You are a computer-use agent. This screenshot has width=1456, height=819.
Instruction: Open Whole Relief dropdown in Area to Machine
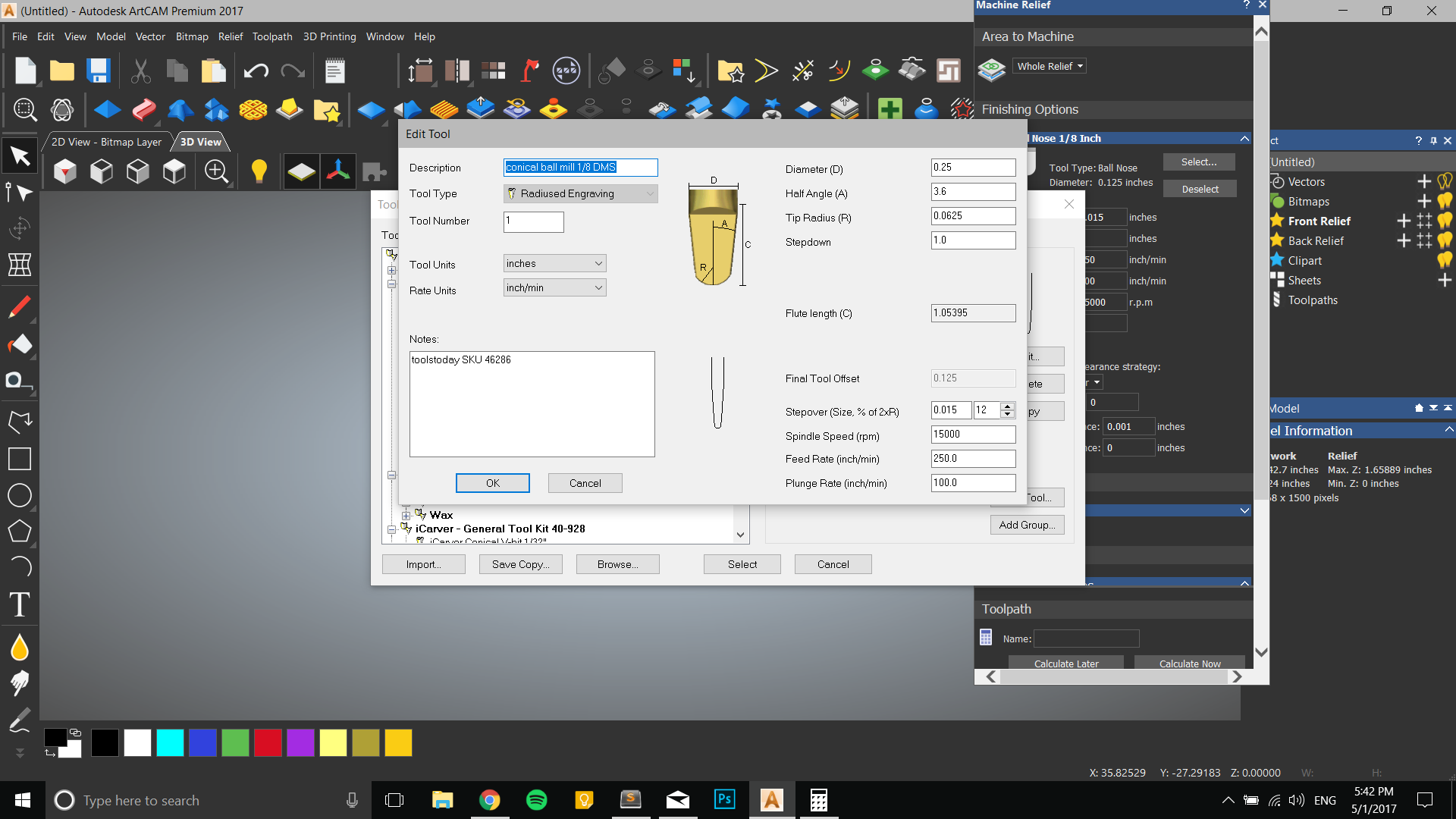pos(1050,66)
